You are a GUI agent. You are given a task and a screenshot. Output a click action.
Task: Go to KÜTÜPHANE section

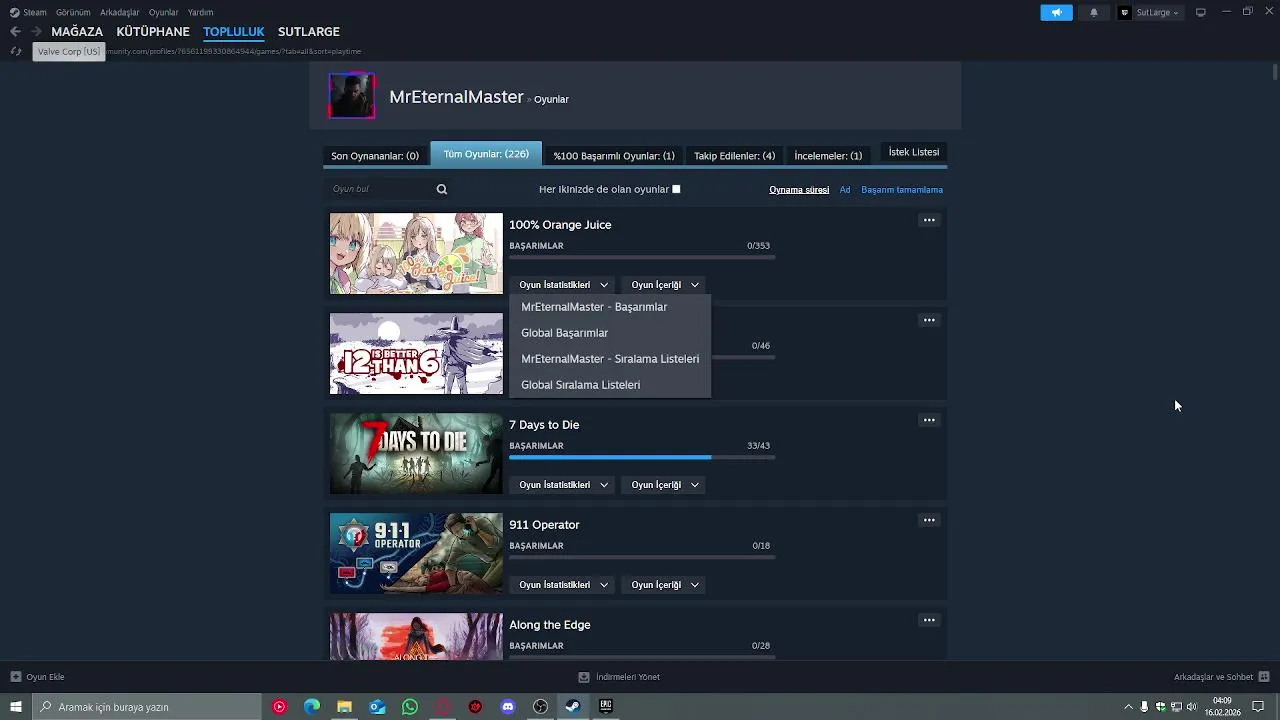(153, 31)
